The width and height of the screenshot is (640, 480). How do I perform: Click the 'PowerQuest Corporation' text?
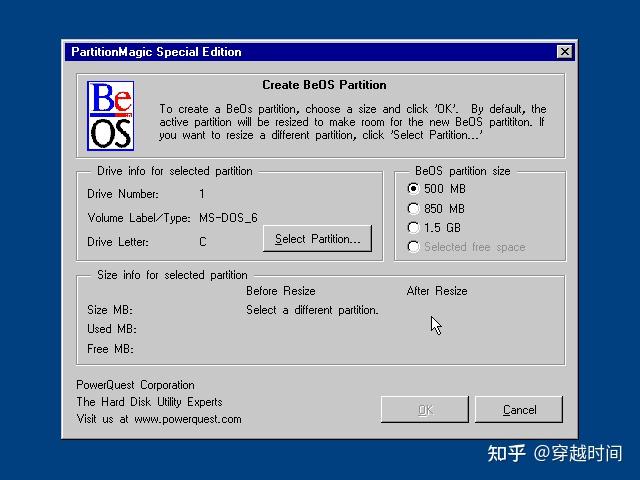point(136,385)
